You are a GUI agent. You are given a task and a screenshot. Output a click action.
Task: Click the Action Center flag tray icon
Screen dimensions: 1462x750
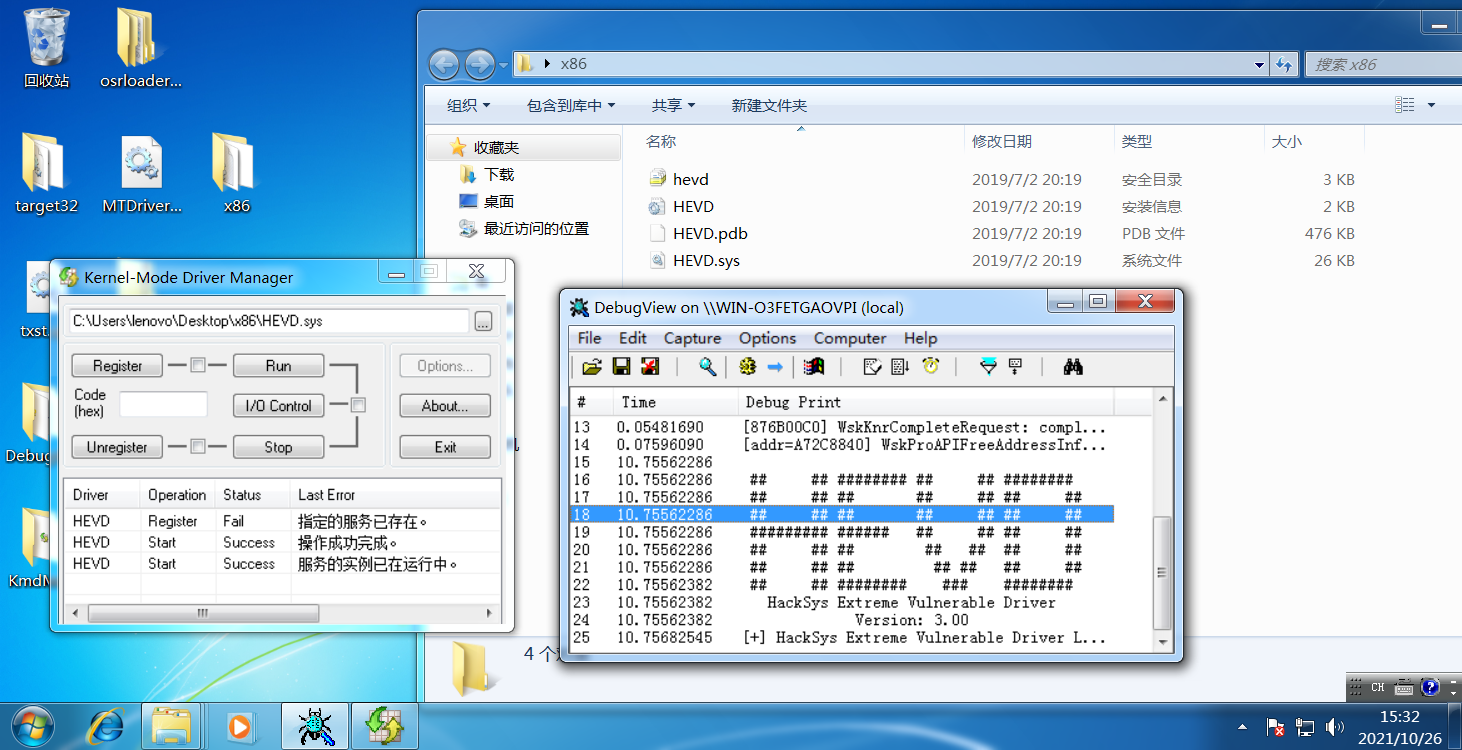pos(1275,727)
